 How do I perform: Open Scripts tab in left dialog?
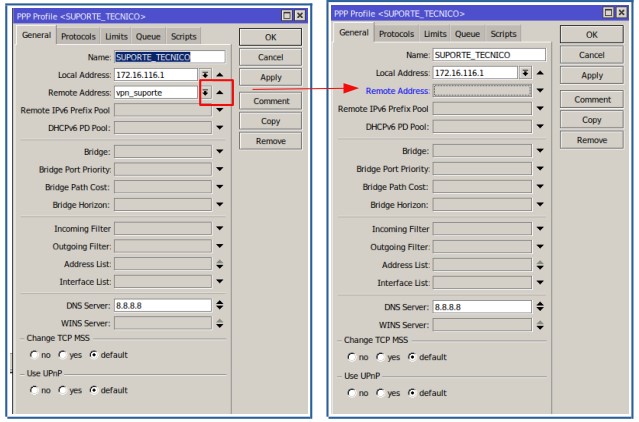tap(183, 36)
